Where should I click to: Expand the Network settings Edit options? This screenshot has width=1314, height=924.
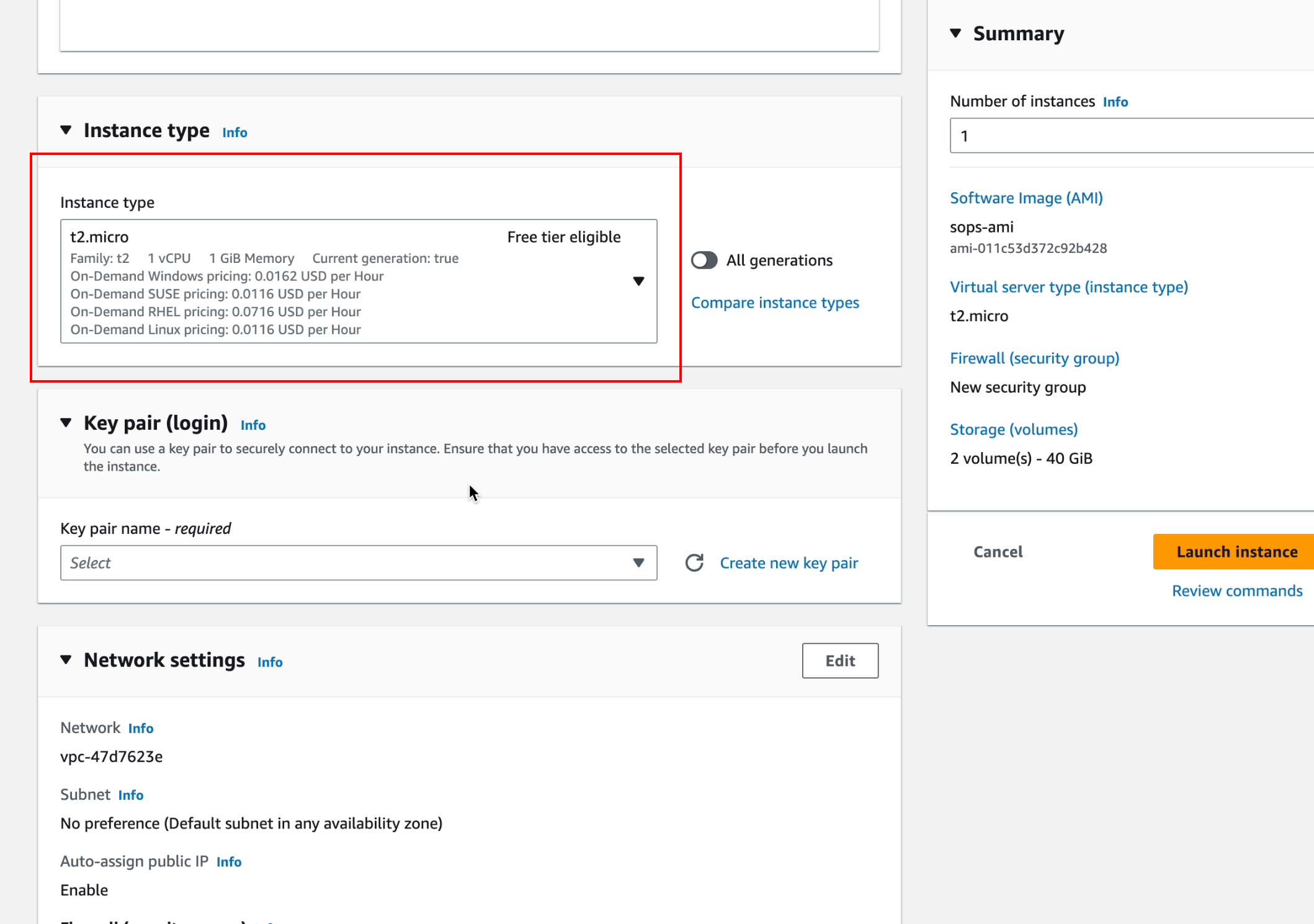840,660
